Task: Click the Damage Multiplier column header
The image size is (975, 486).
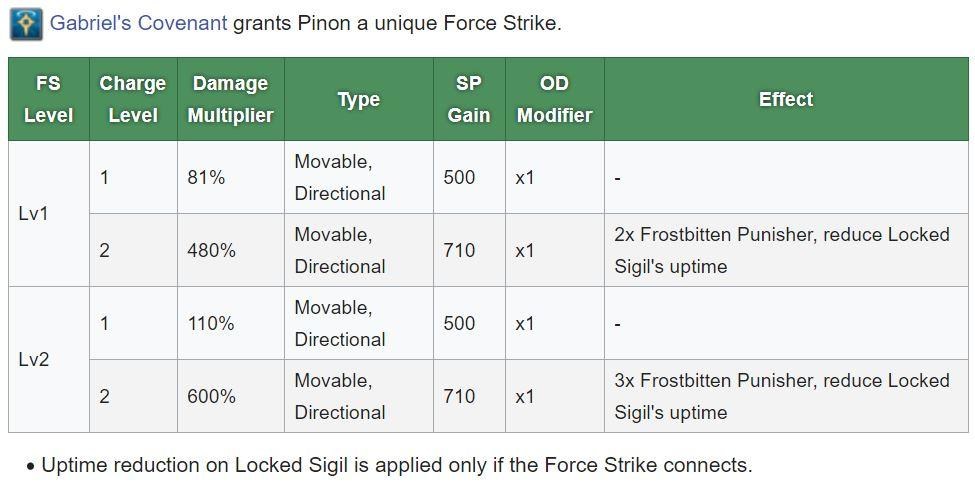Action: pos(230,99)
